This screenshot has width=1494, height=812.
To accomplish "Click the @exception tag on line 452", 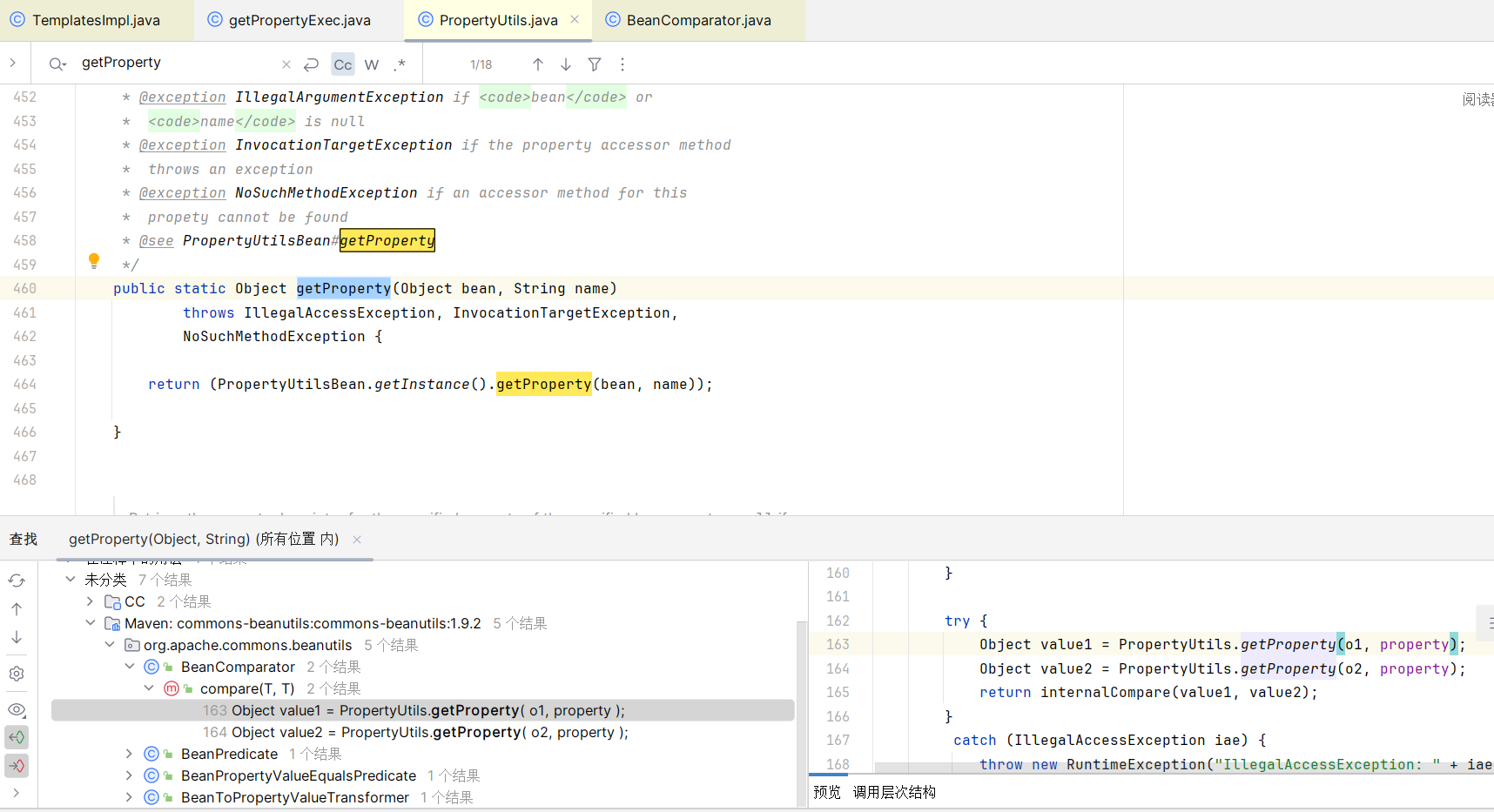I will point(183,97).
